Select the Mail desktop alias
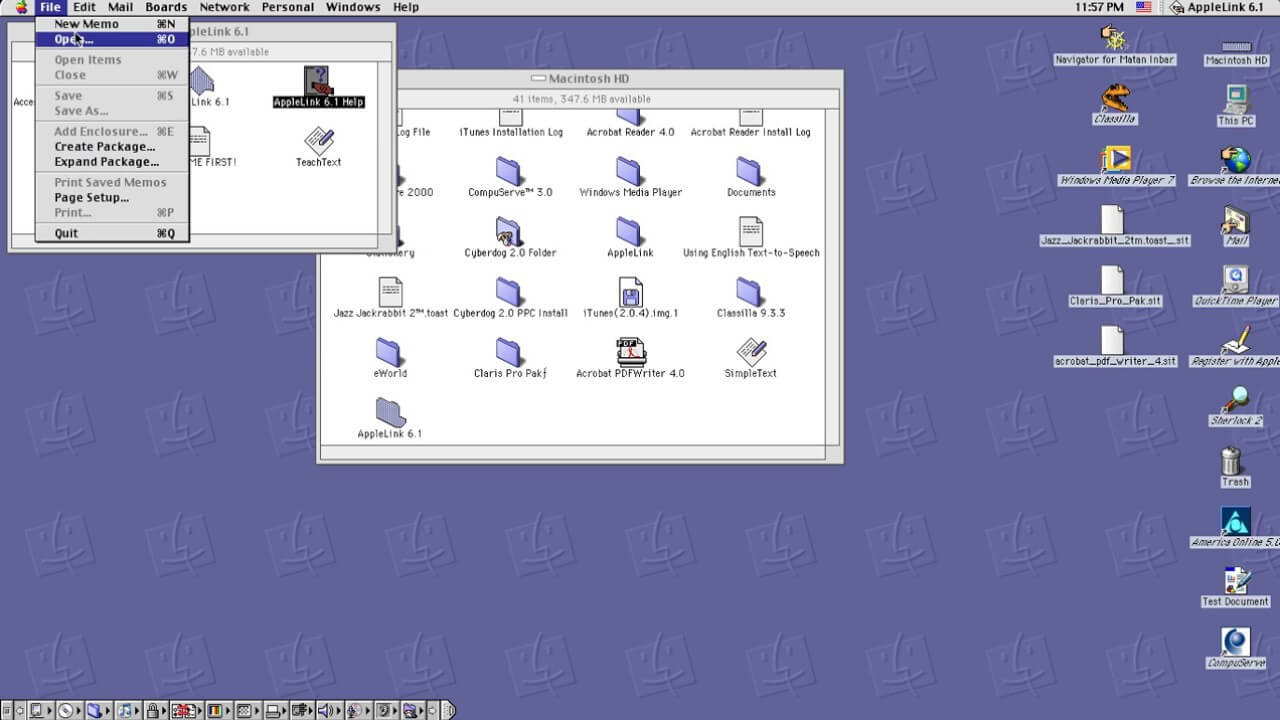 (x=1236, y=225)
